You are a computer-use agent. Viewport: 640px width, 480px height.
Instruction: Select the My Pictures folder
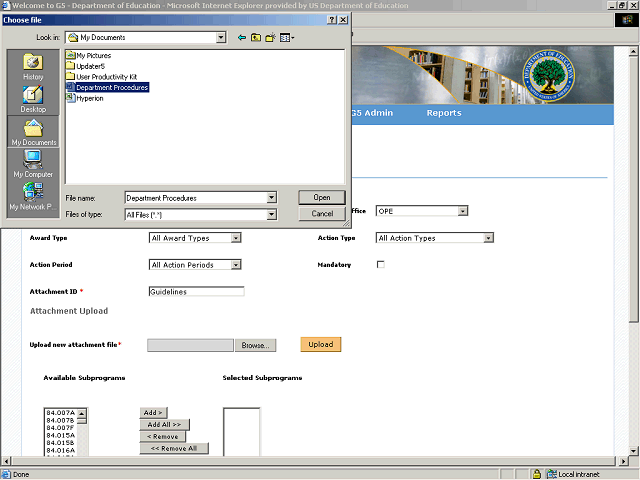pyautogui.click(x=89, y=55)
